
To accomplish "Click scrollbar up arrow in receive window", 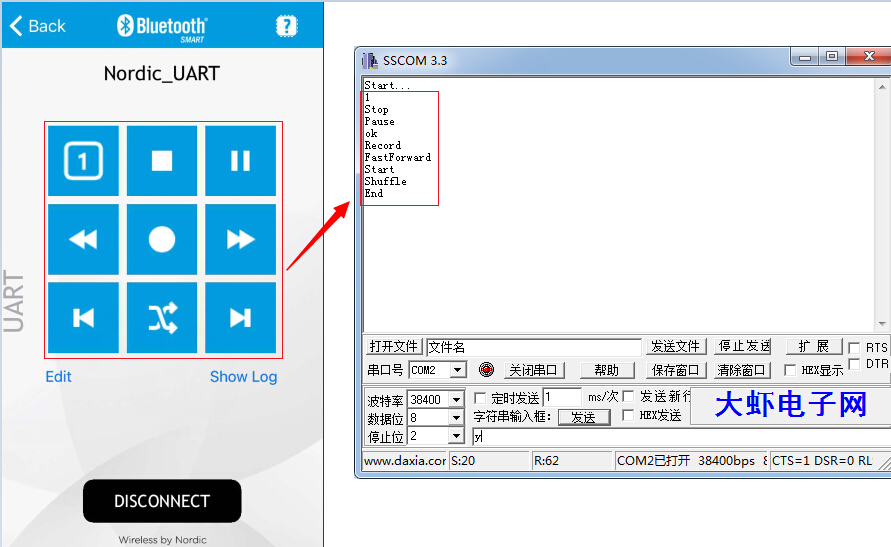I will tap(882, 87).
